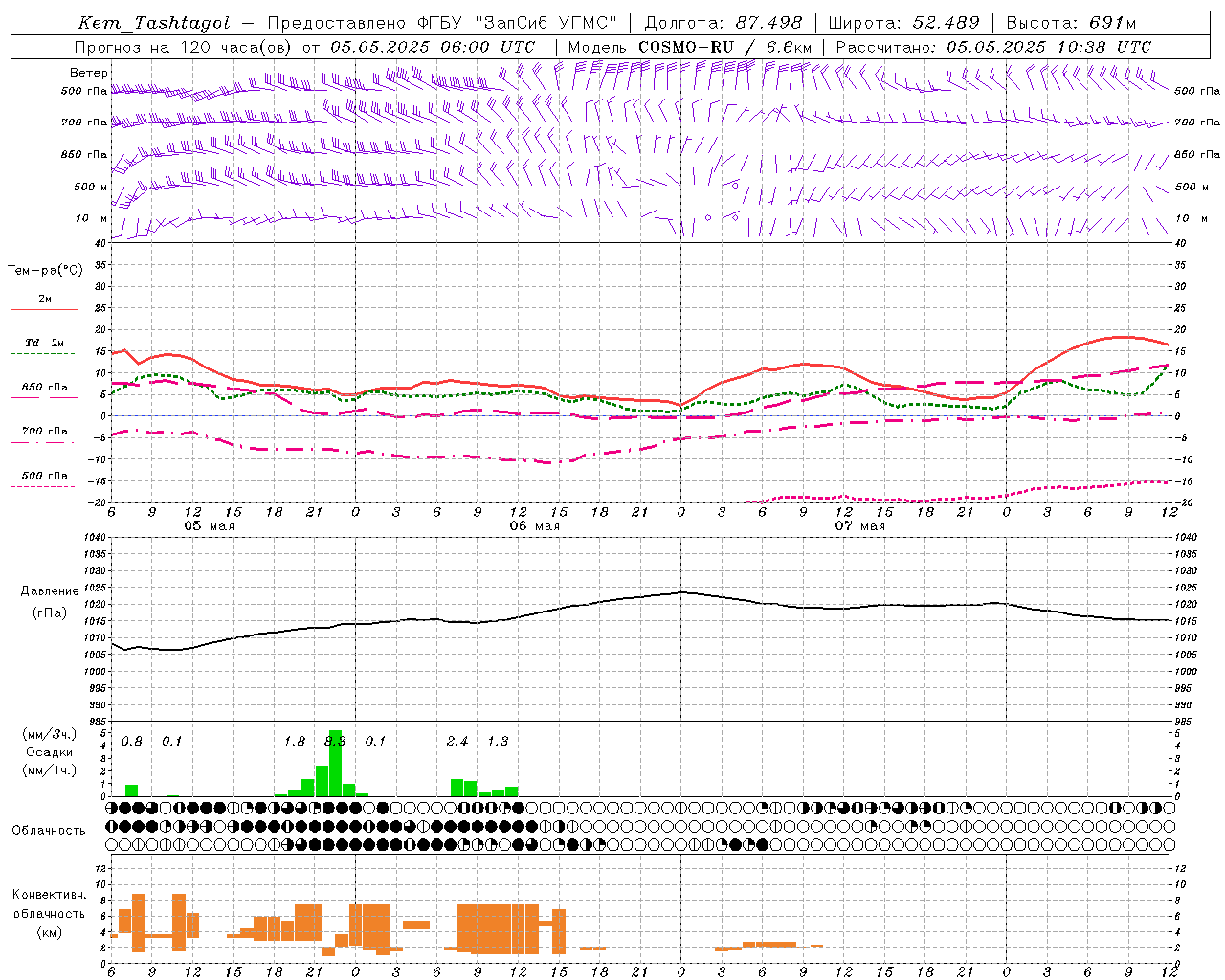Screen dimensions: 1225x980
Task: Click the precipitation total '8.3'
Action: pos(335,742)
